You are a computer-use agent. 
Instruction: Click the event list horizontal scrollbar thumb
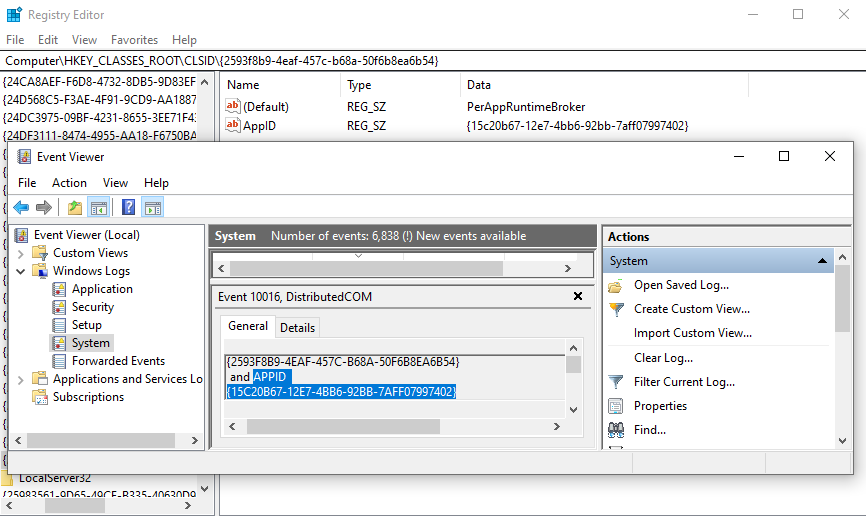click(x=366, y=268)
